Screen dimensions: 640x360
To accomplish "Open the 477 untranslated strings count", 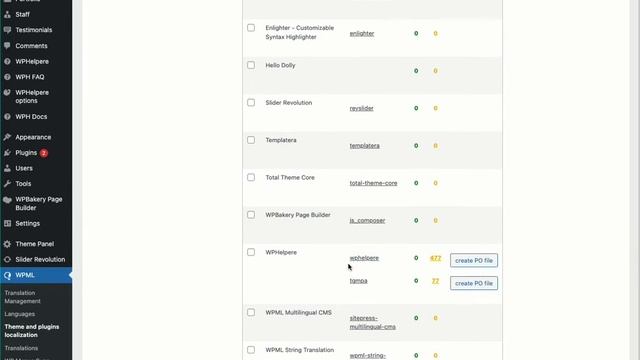I will (436, 258).
